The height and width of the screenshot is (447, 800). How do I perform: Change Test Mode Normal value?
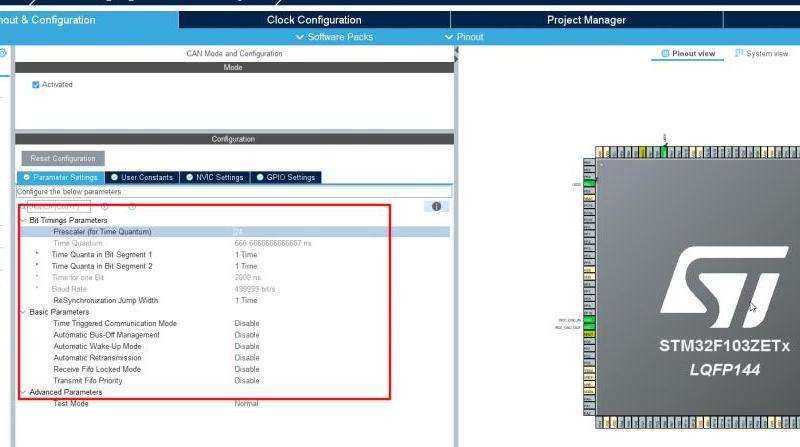pyautogui.click(x=246, y=404)
